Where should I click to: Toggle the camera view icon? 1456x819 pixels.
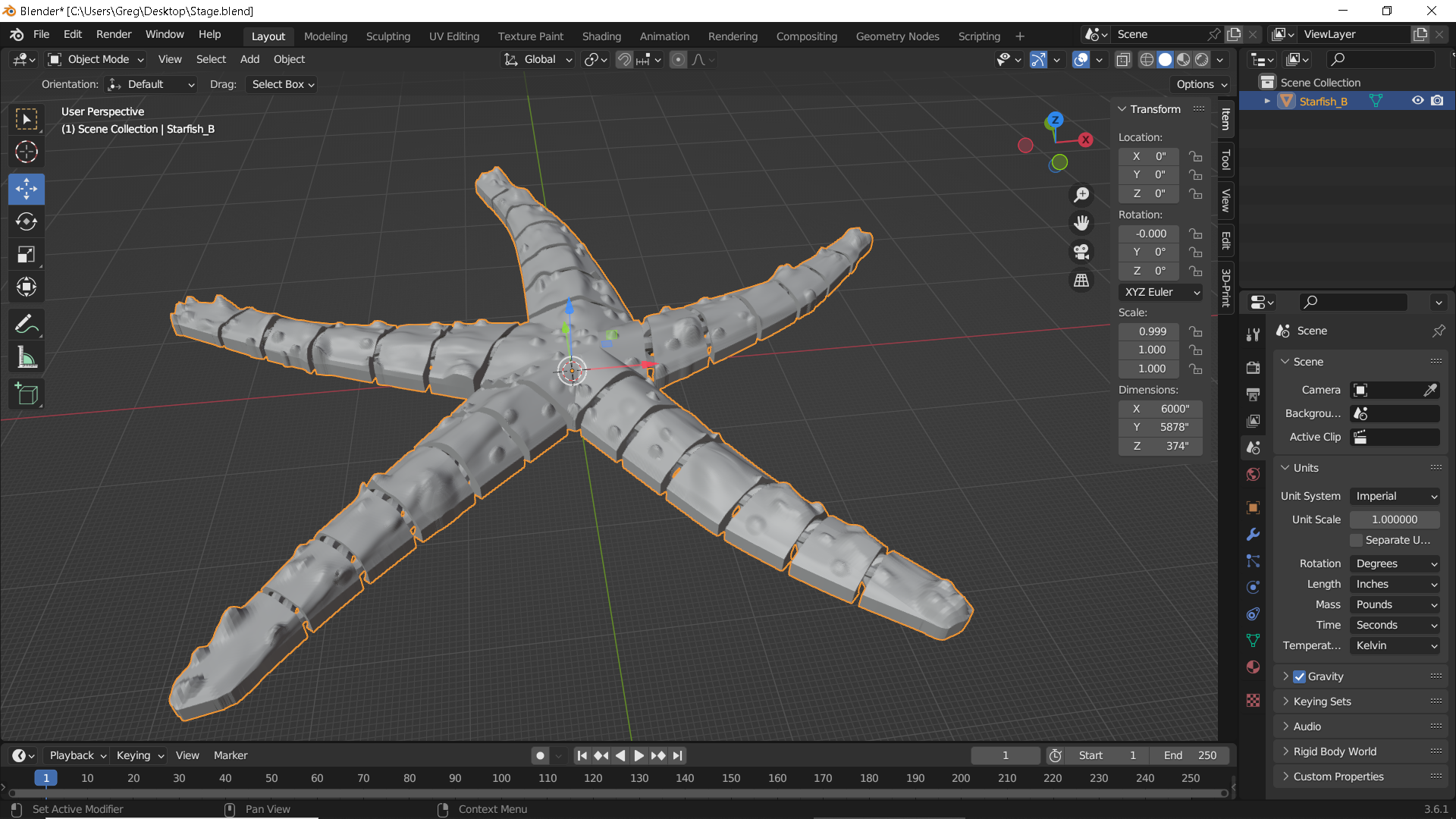1081,252
